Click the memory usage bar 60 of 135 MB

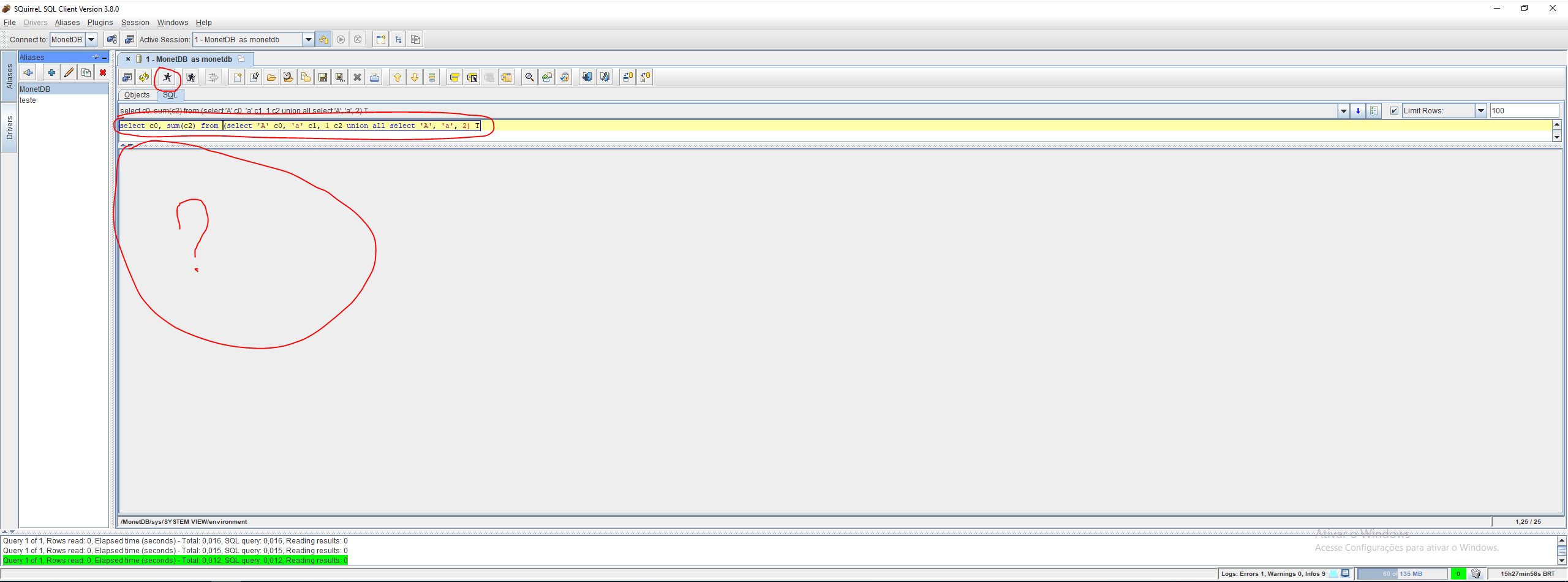point(1403,574)
